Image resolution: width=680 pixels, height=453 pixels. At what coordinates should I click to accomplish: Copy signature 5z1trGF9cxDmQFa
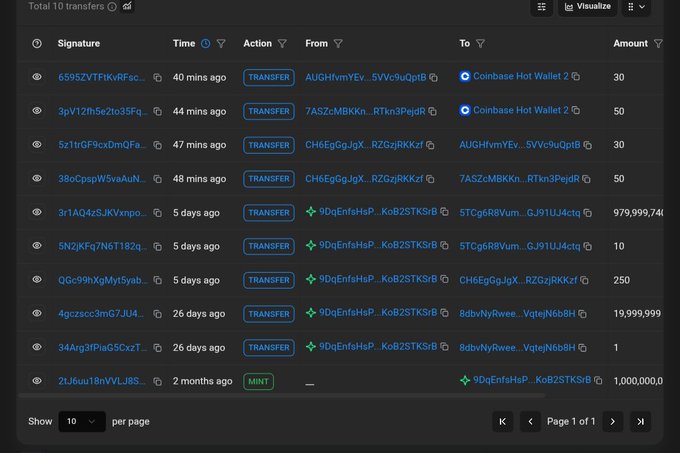pyautogui.click(x=157, y=145)
